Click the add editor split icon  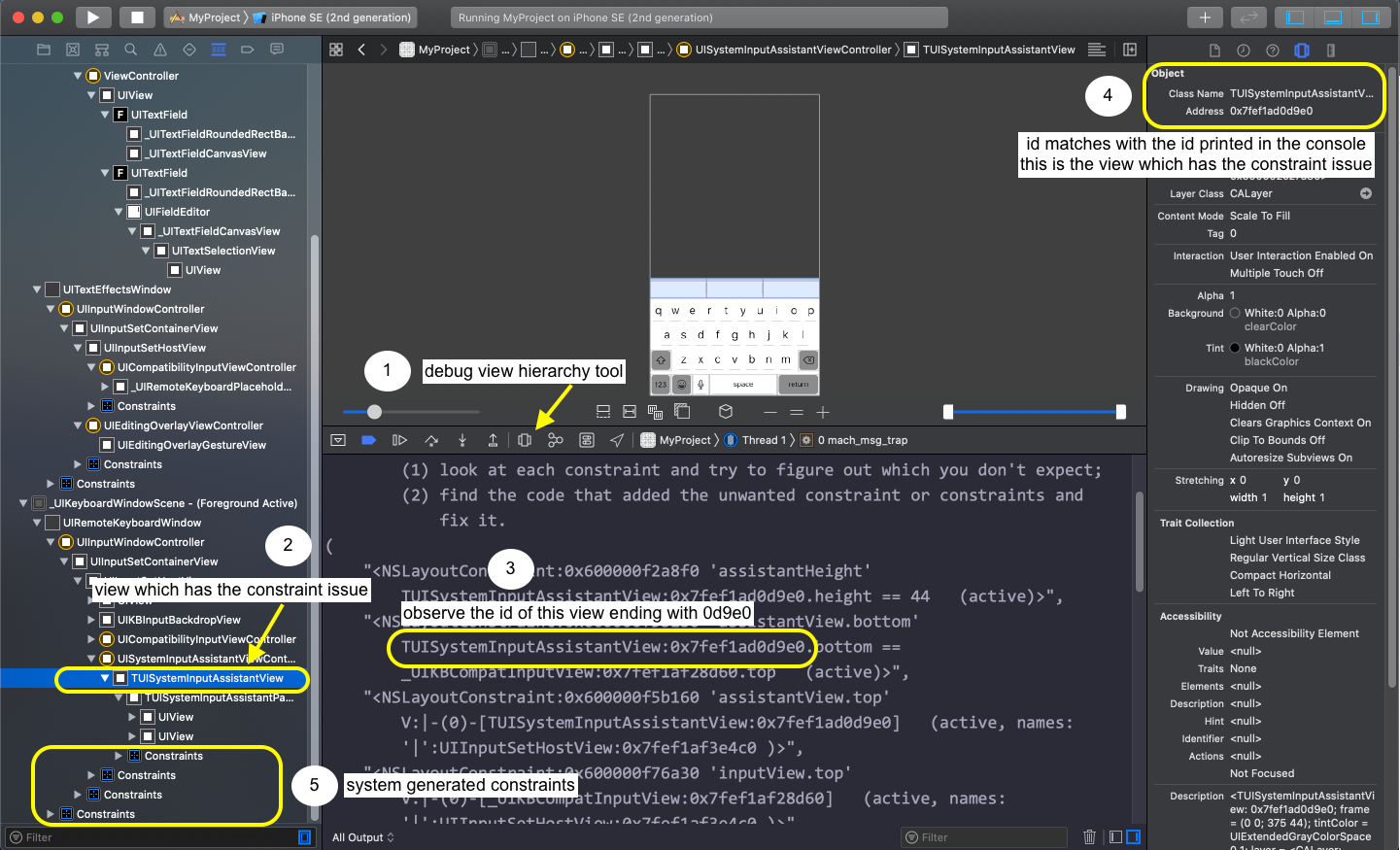1130,50
